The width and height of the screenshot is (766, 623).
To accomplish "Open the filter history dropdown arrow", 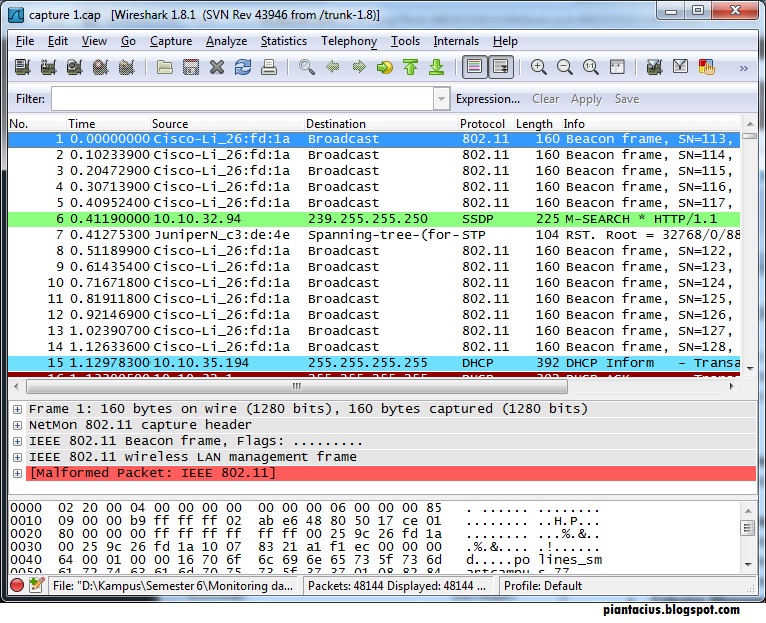I will pos(441,99).
